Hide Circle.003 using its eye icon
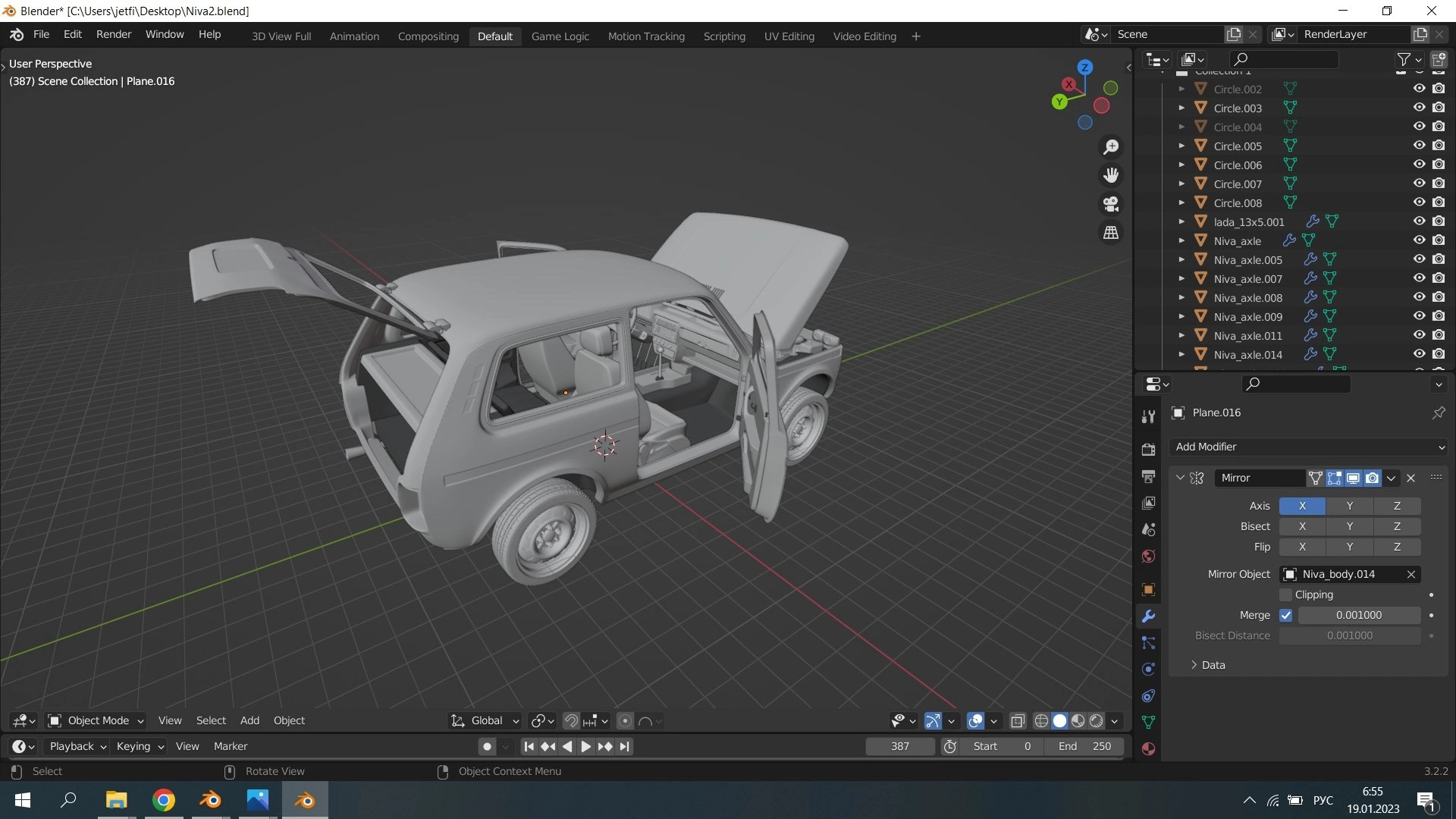The image size is (1456, 819). coord(1419,108)
